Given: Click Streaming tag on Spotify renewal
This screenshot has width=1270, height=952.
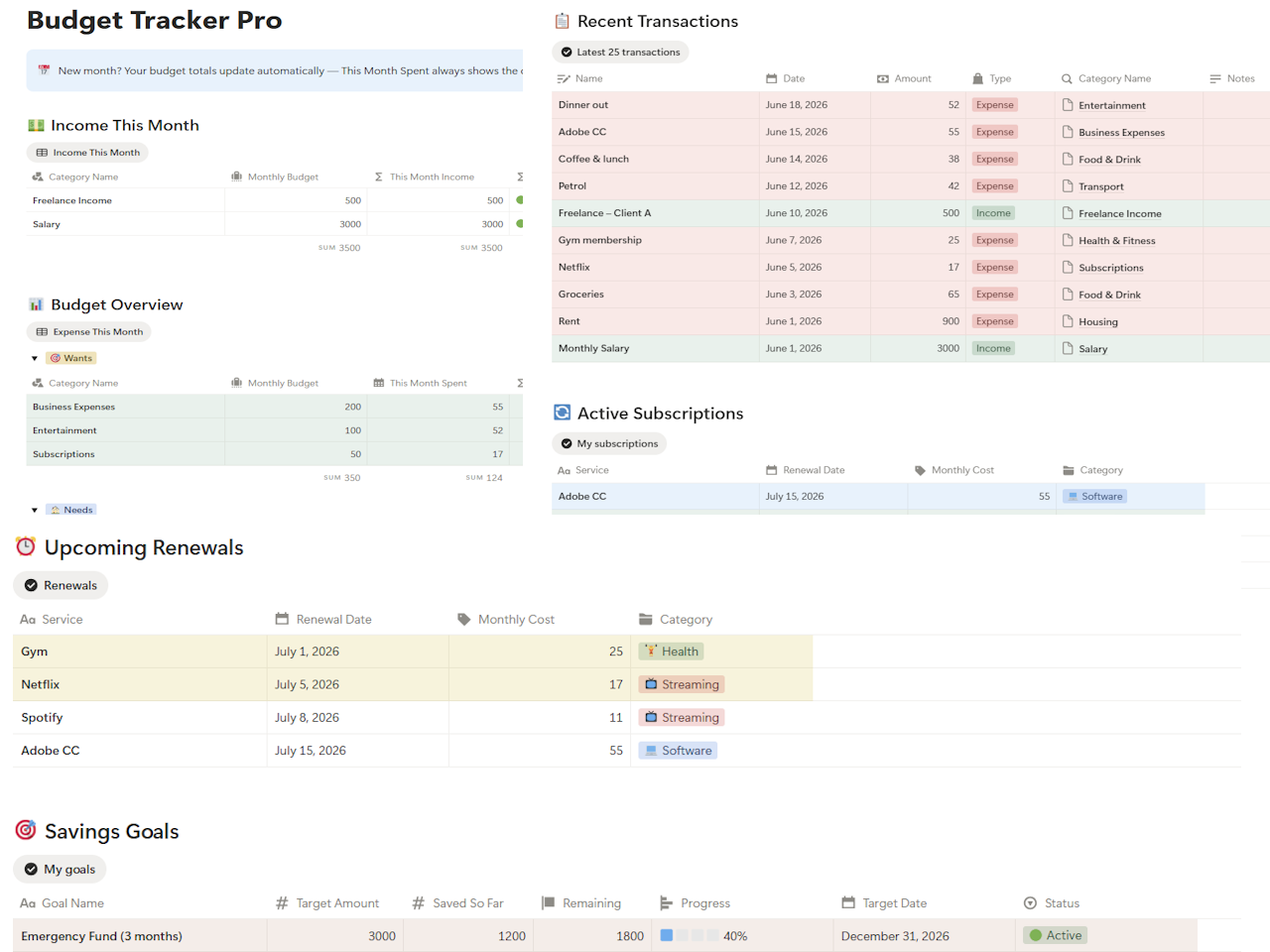Looking at the screenshot, I should click(x=681, y=717).
